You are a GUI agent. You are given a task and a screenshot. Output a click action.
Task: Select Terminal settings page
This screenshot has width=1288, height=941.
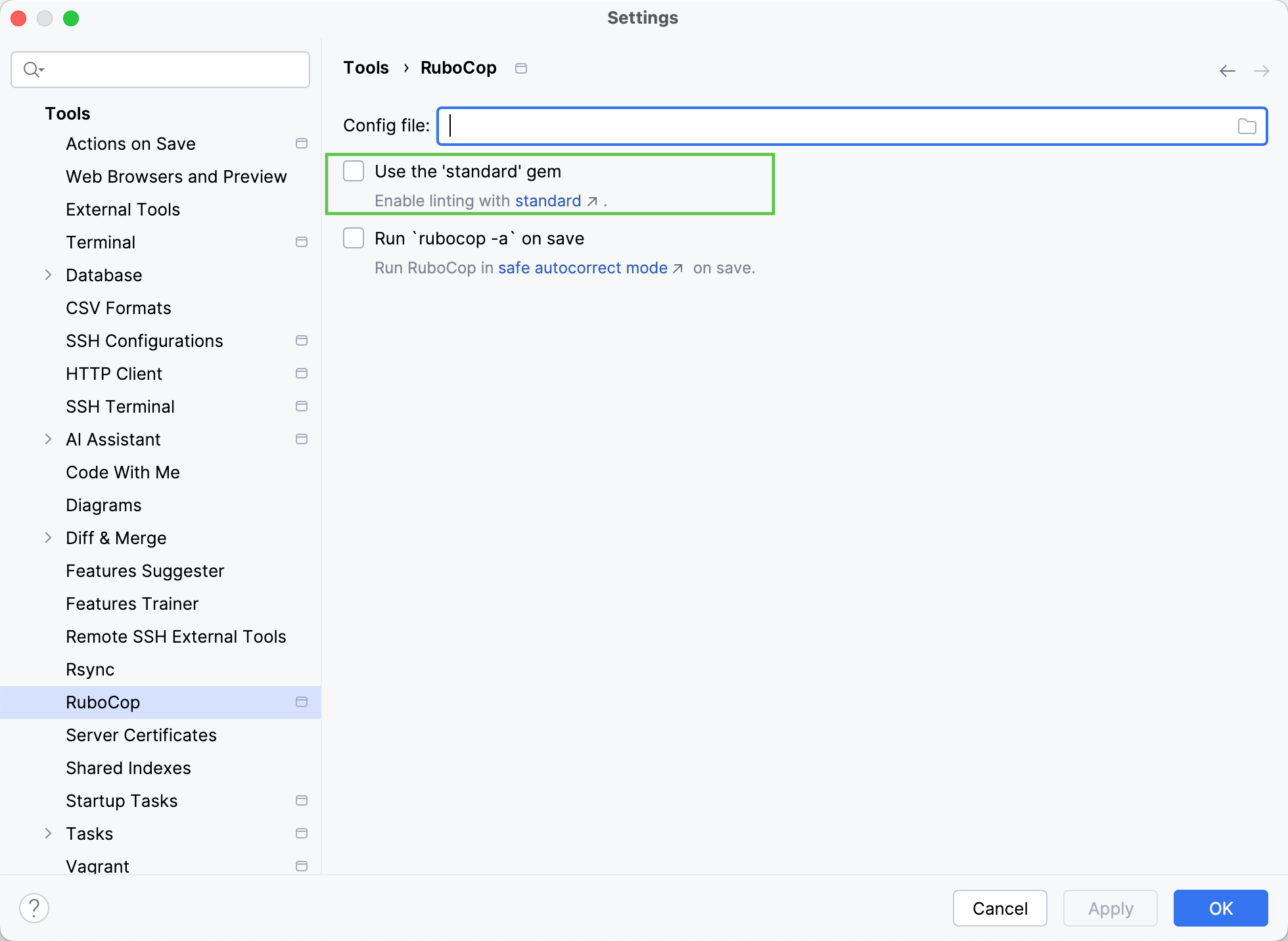[101, 242]
